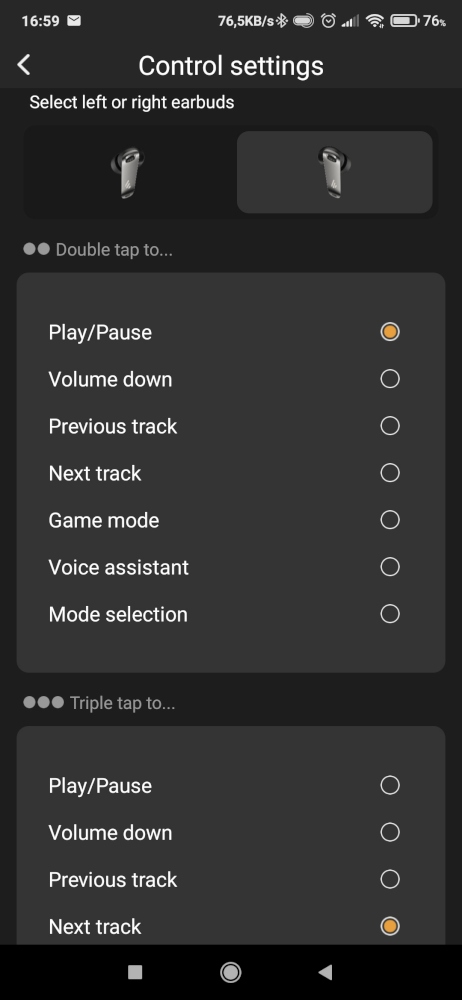462x1000 pixels.
Task: Tap the alarm clock status icon
Action: [328, 21]
